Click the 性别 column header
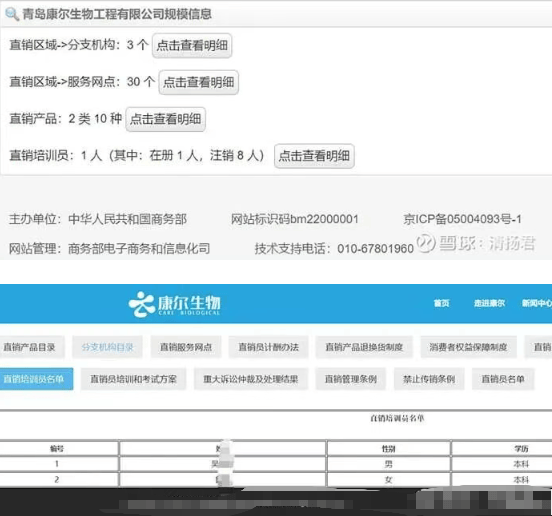Image resolution: width=552 pixels, height=516 pixels. coord(389,448)
